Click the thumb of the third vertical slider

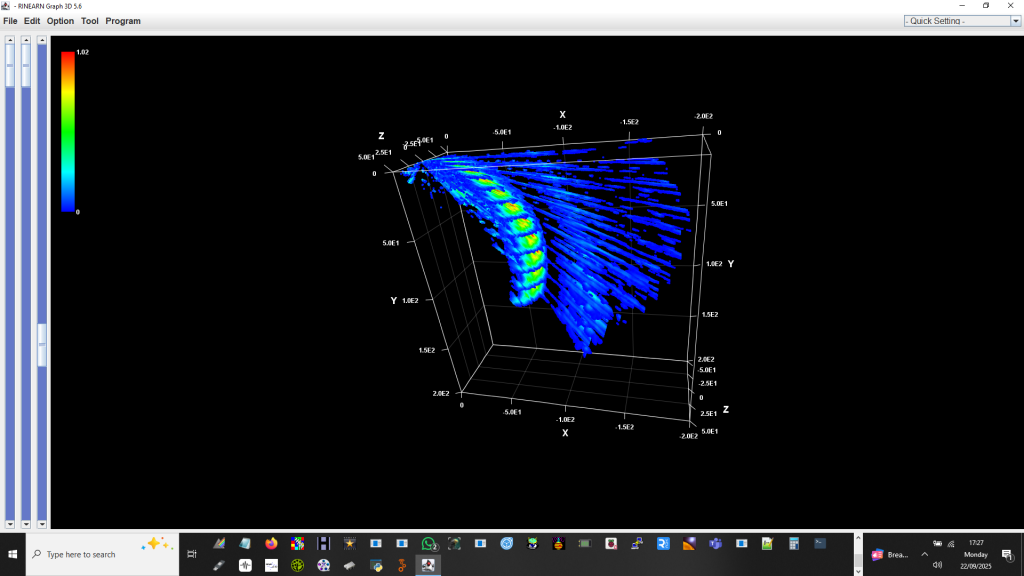42,345
